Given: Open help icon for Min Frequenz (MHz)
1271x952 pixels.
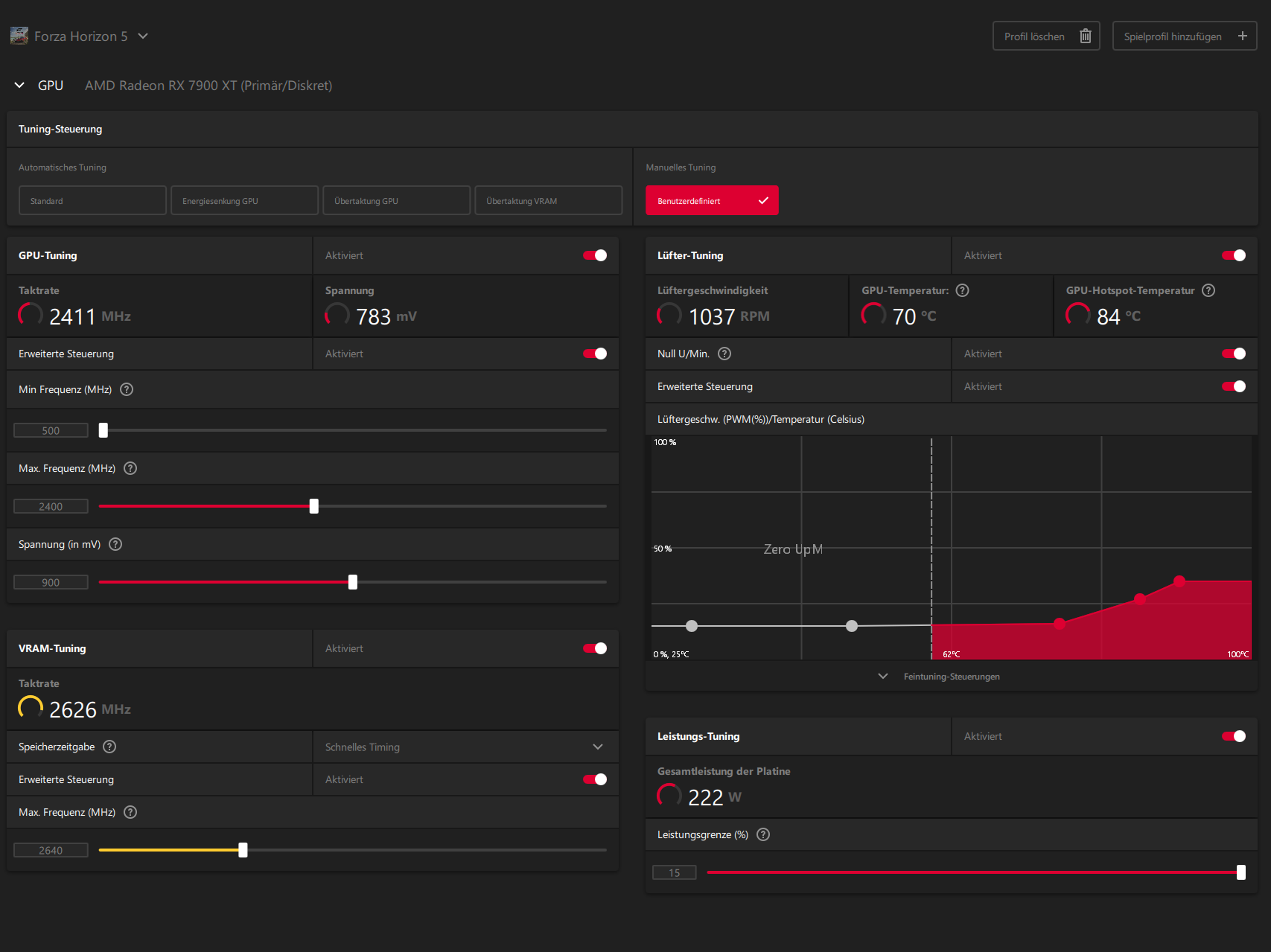Looking at the screenshot, I should [127, 389].
